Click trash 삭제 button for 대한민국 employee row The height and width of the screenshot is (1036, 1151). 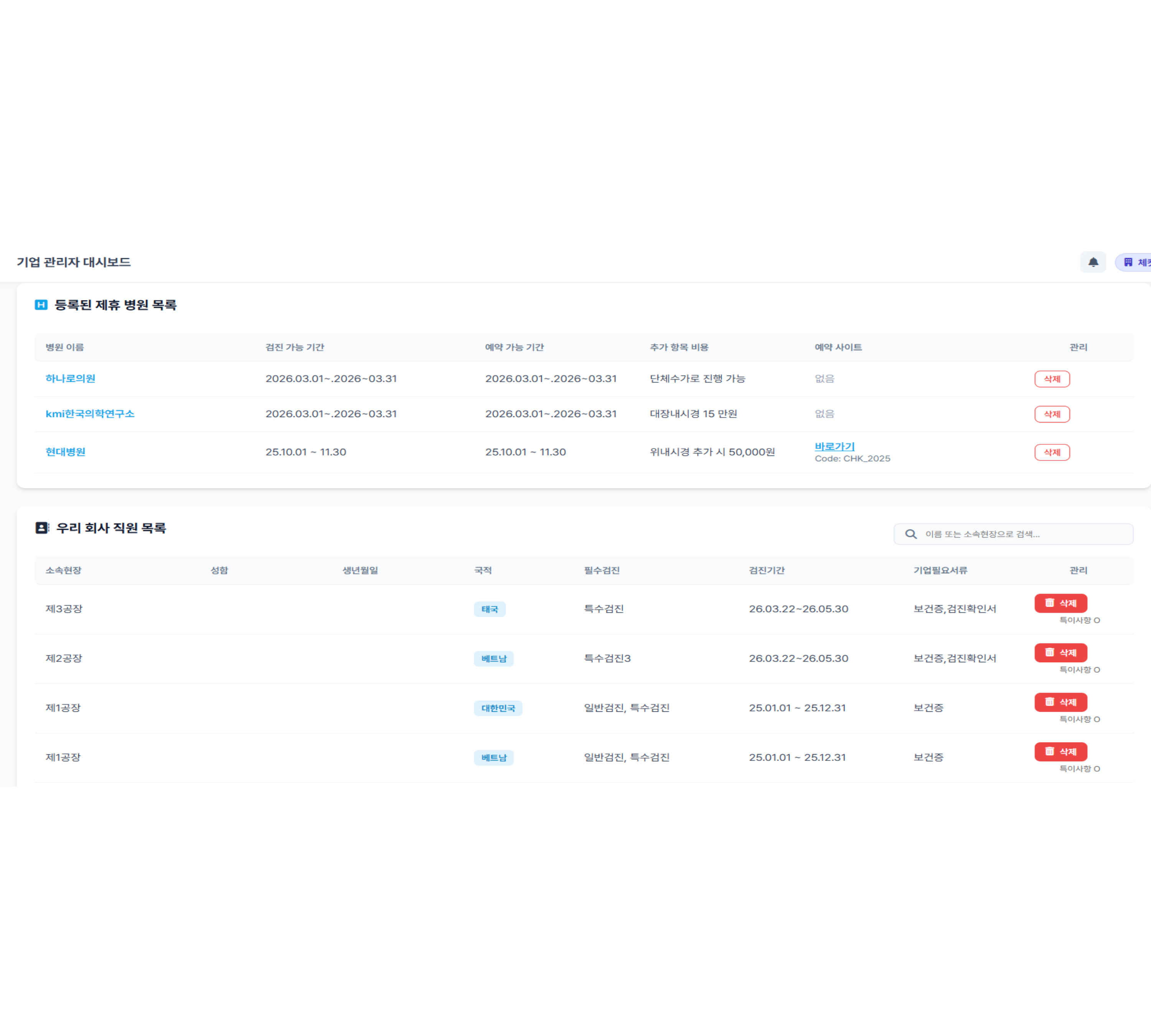click(1060, 702)
